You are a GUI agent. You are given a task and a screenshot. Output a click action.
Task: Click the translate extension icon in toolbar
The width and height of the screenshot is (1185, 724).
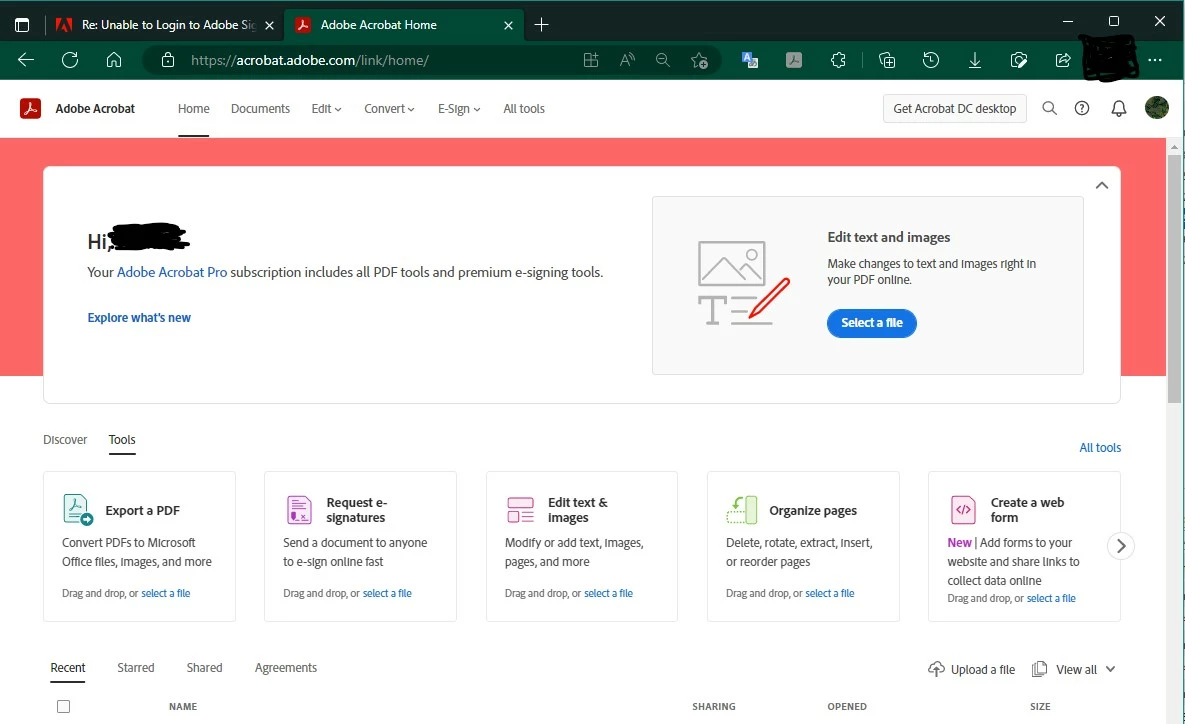pyautogui.click(x=750, y=60)
